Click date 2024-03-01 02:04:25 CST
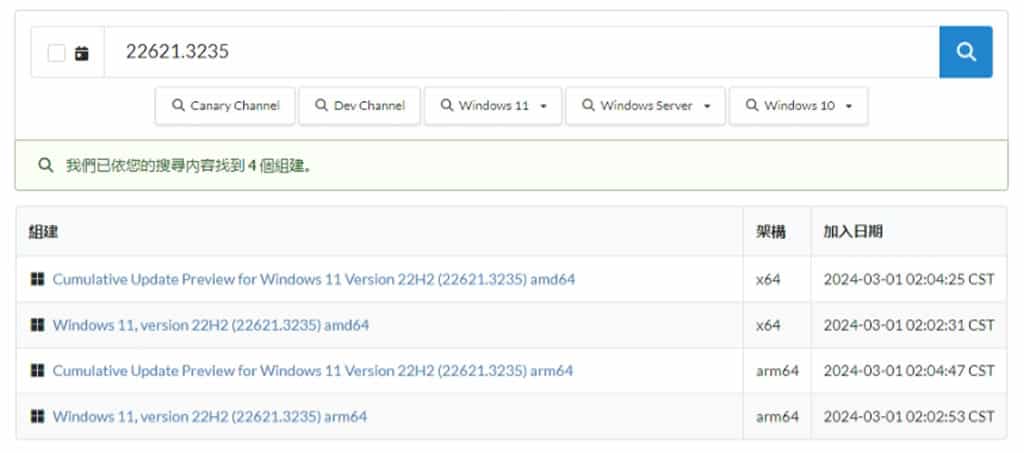1024x453 pixels. (x=908, y=279)
